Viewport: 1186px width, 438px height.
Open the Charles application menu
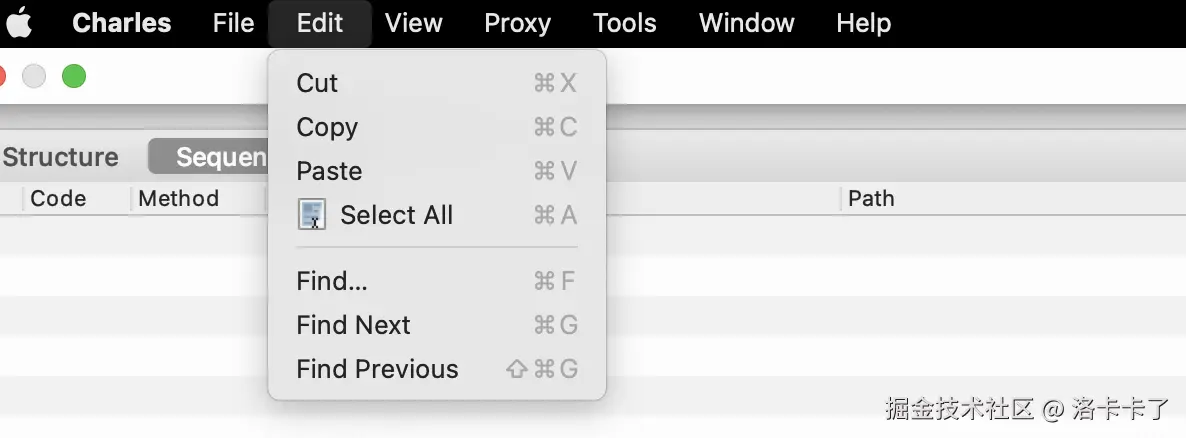click(x=122, y=23)
